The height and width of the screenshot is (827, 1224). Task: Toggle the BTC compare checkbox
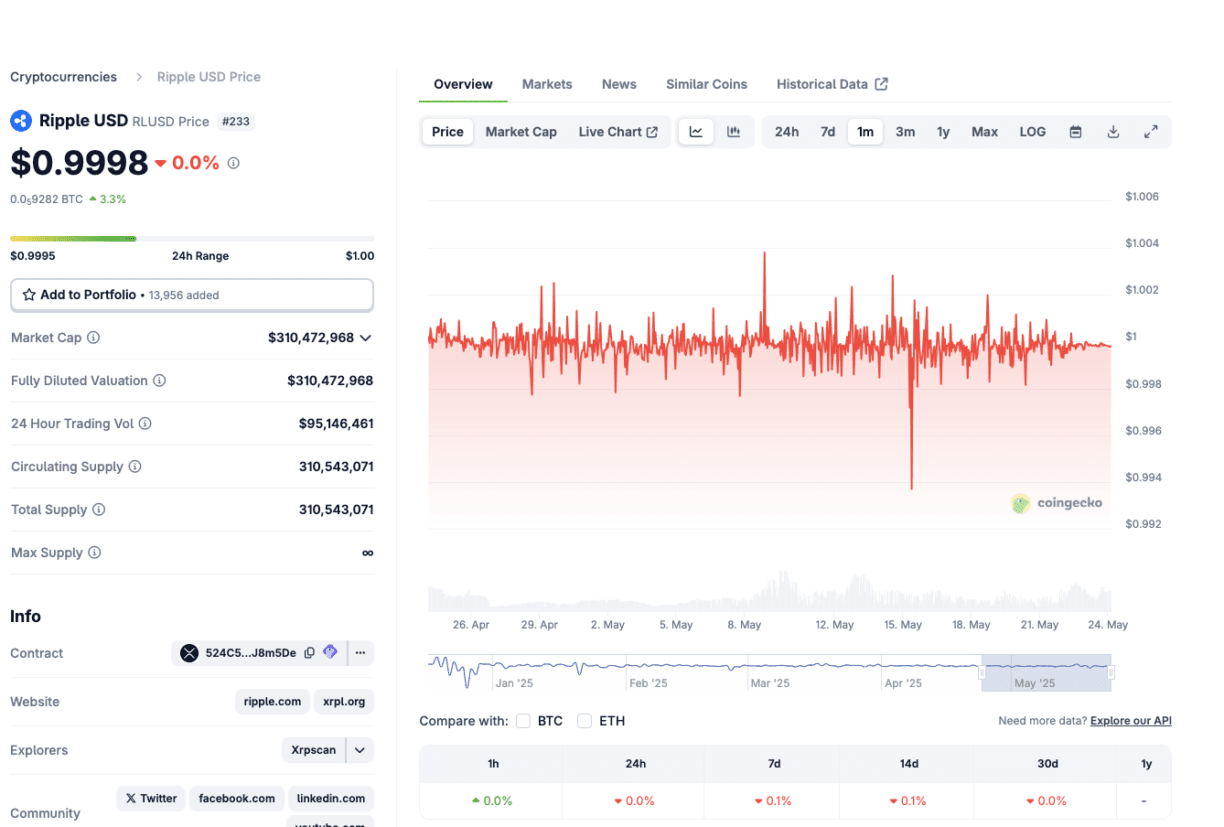click(x=524, y=721)
